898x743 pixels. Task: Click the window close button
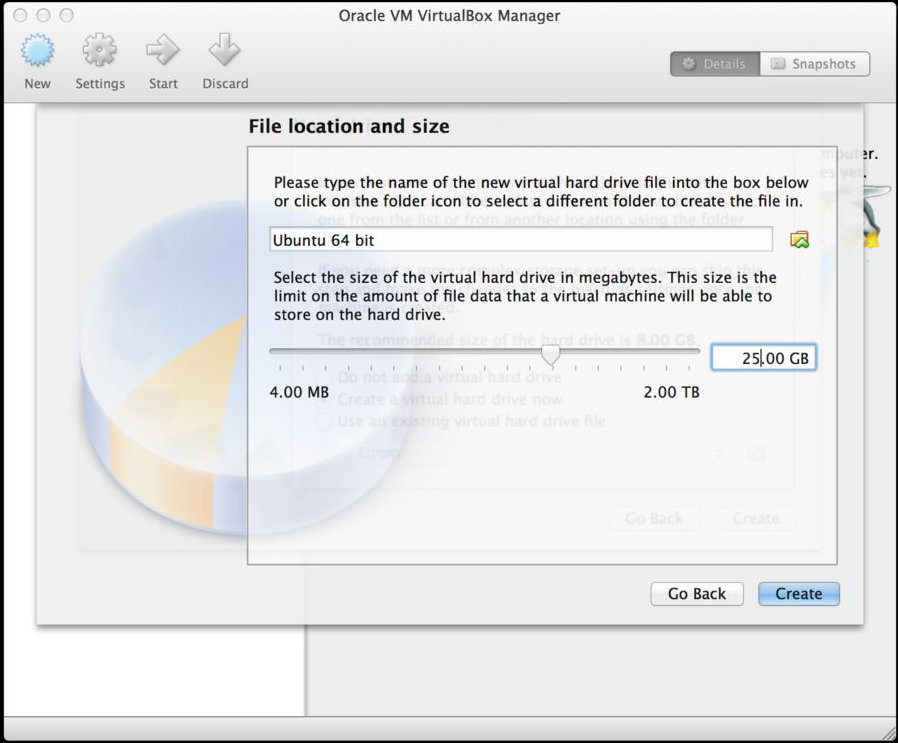point(21,15)
